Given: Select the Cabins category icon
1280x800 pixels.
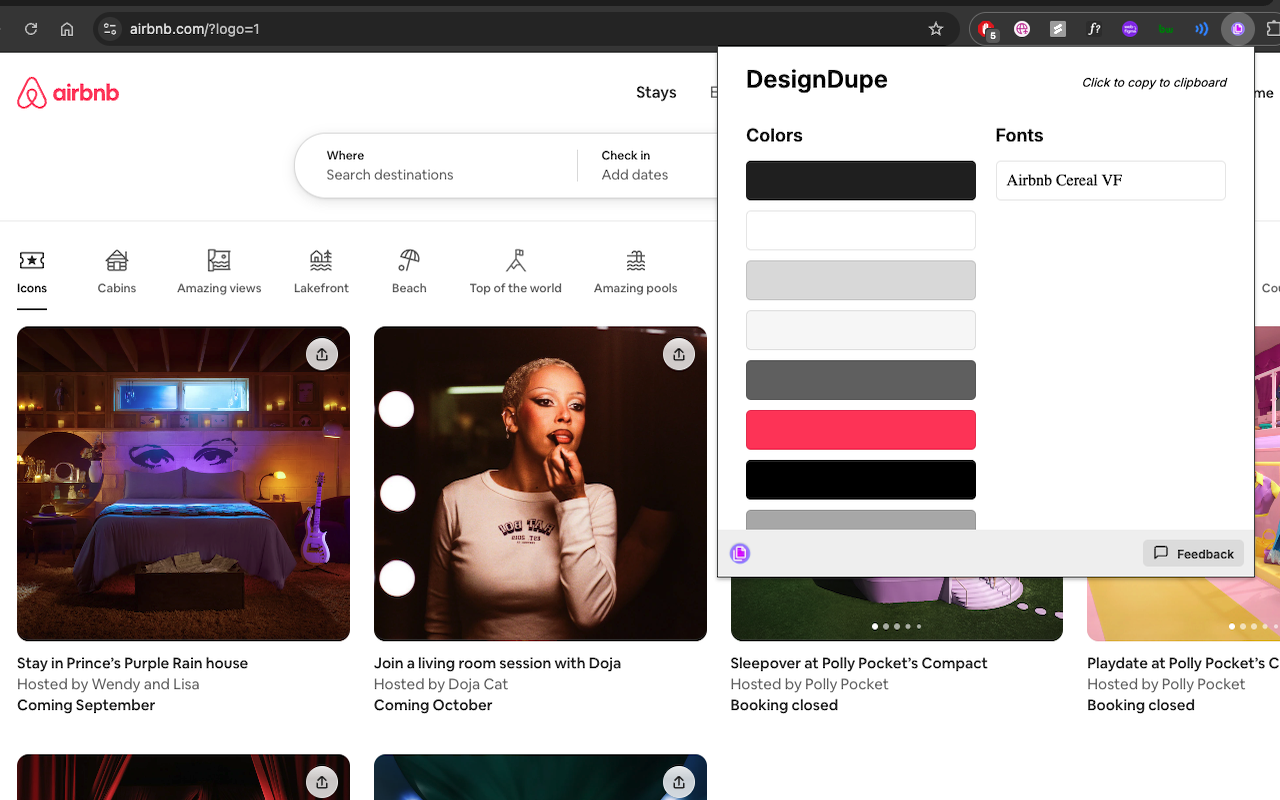Looking at the screenshot, I should coord(117,270).
